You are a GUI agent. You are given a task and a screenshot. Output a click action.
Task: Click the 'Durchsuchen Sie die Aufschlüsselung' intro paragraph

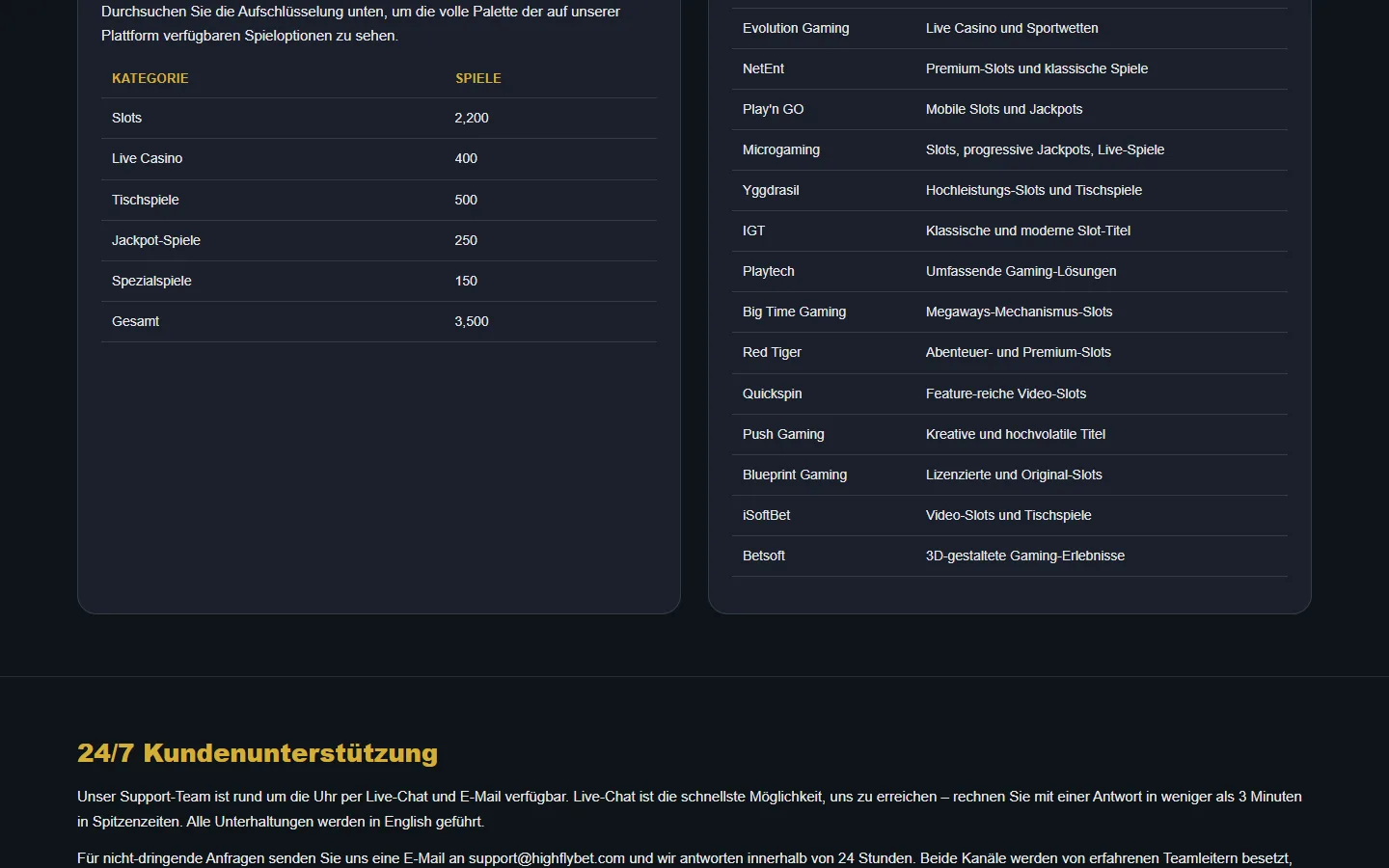361,23
